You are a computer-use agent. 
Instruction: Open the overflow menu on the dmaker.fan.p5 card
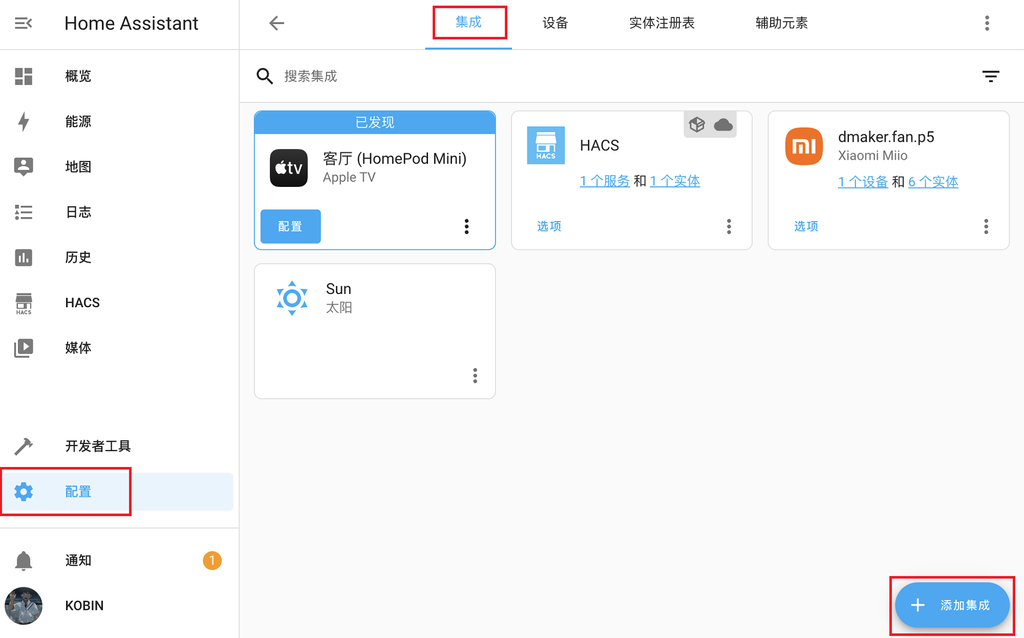coord(986,226)
